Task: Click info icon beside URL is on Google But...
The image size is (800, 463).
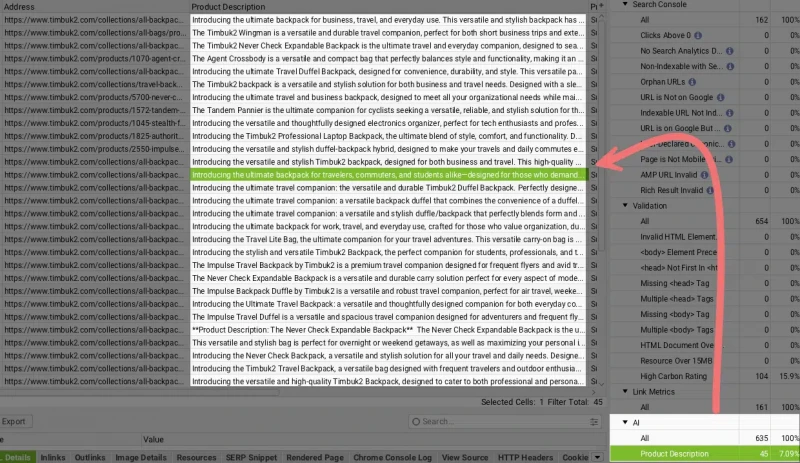Action: point(728,128)
